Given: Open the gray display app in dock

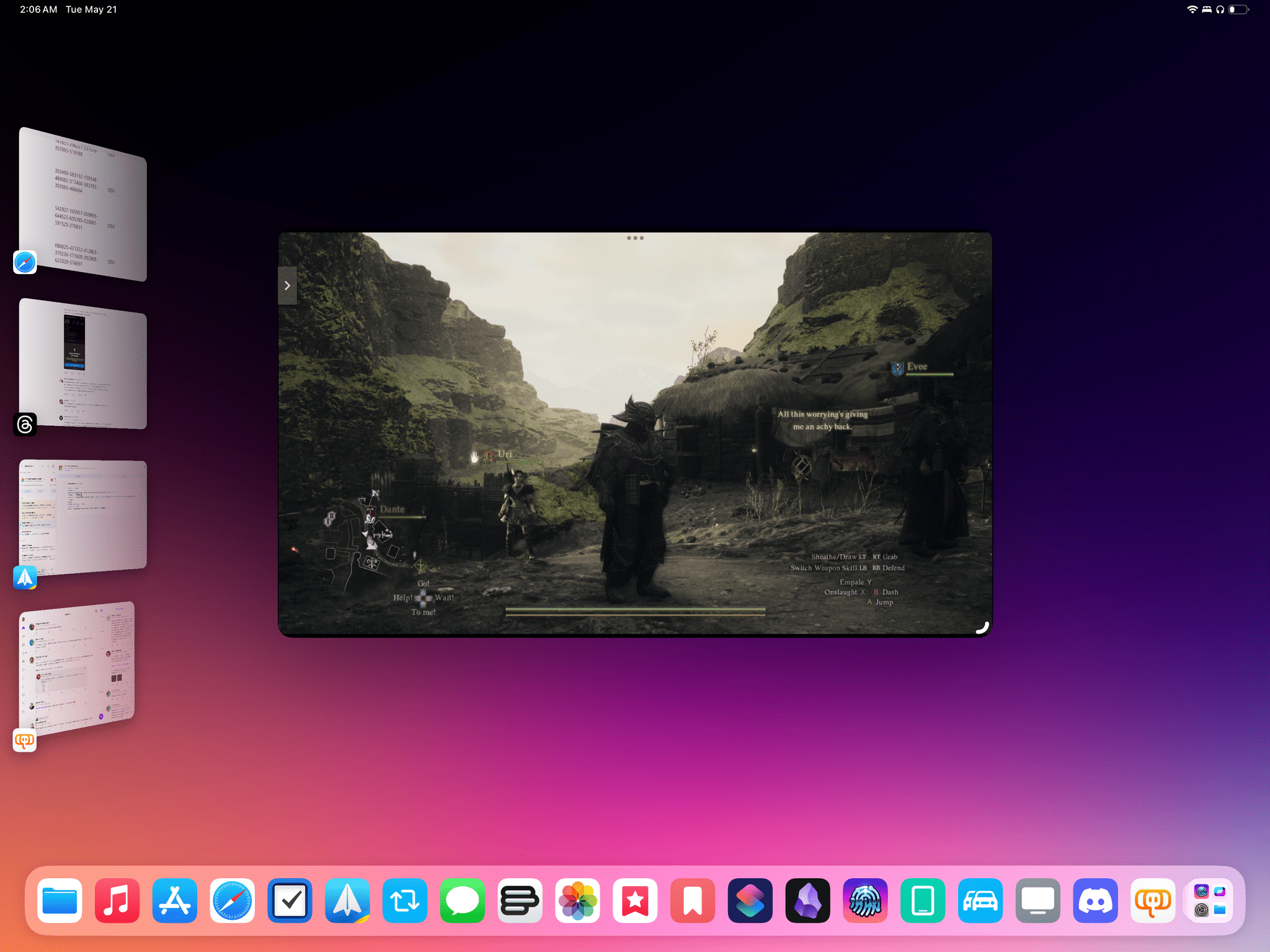Looking at the screenshot, I should coord(1038,901).
